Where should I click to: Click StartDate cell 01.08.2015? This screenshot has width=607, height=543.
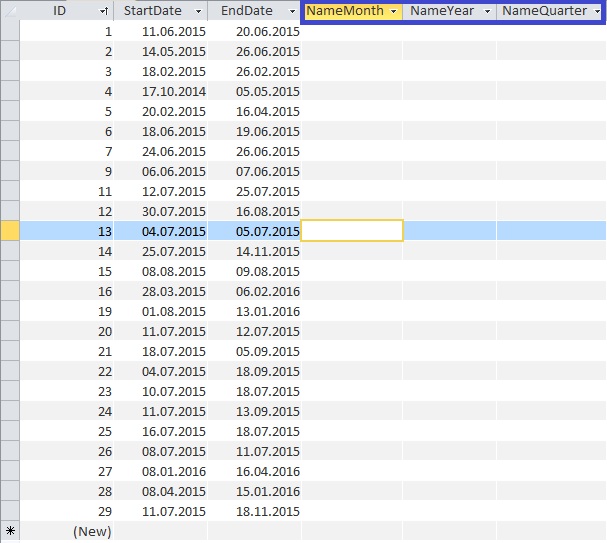(x=161, y=311)
